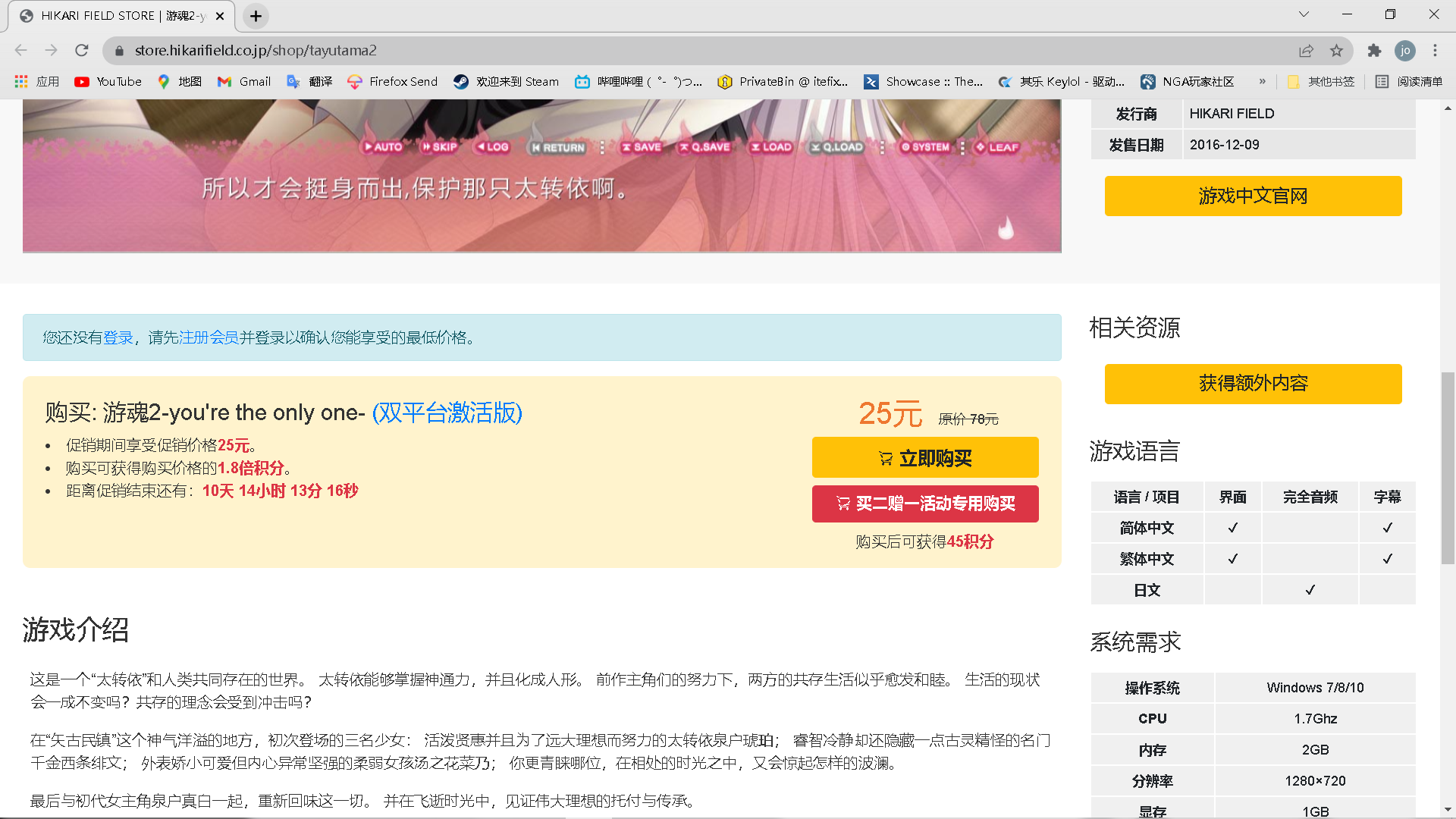Screen dimensions: 1456x819
Task: Open the tab search dropdown arrow
Action: coord(1304,14)
